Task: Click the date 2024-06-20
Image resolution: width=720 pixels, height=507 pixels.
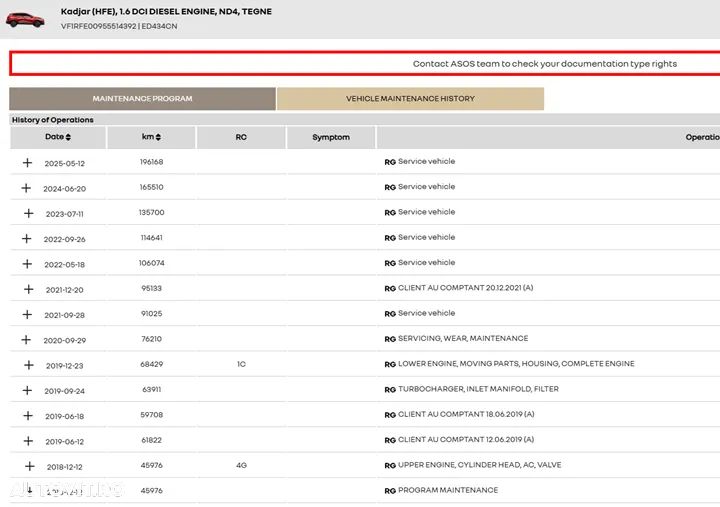Action: pos(65,189)
